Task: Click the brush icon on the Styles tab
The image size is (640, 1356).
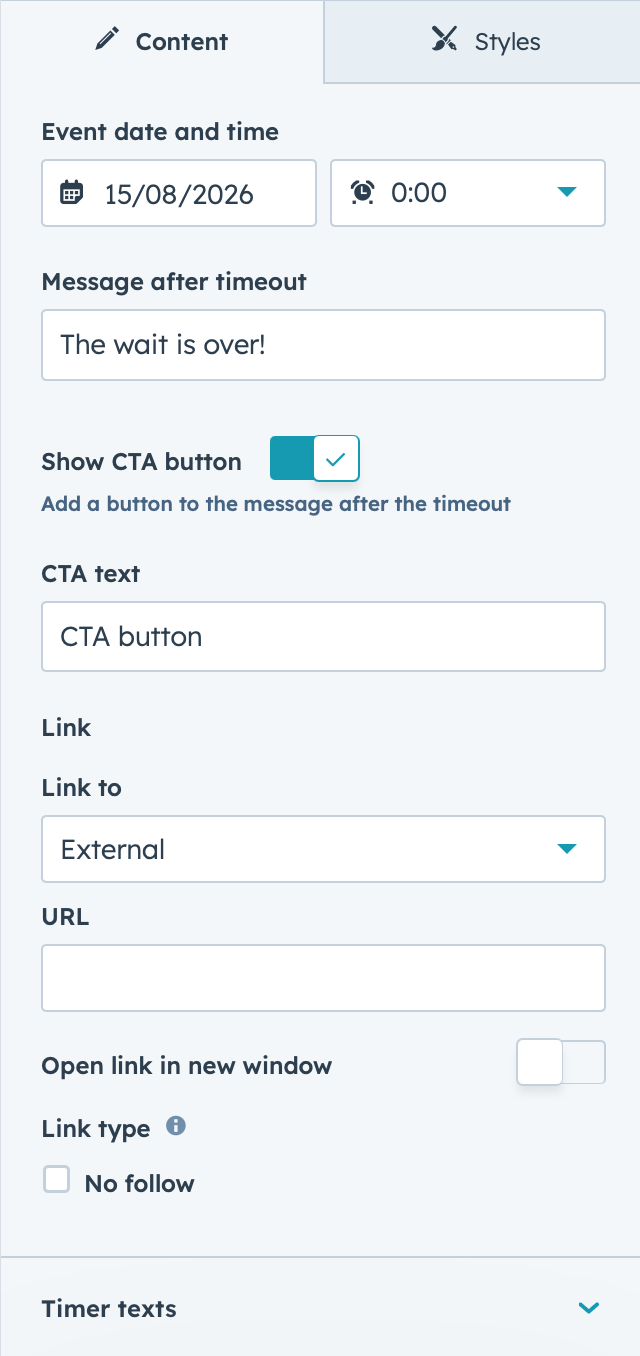Action: click(x=445, y=40)
